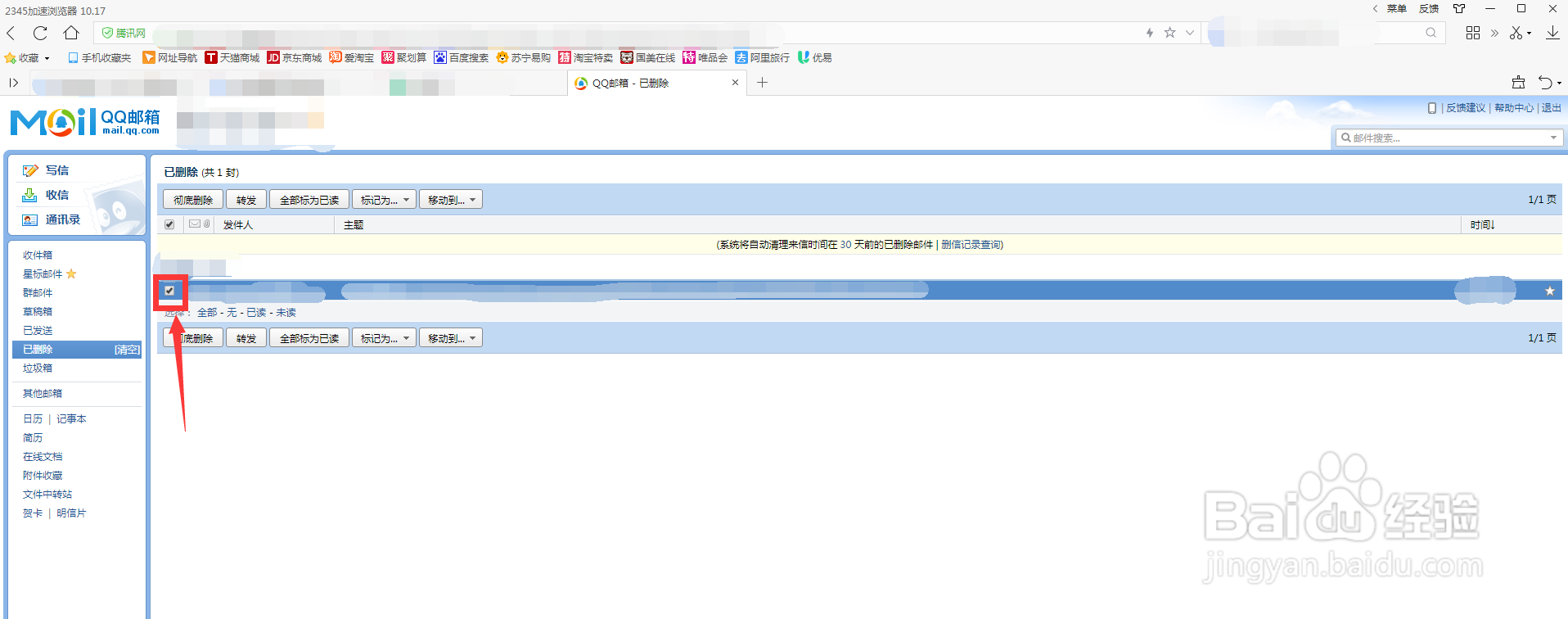Image resolution: width=1568 pixels, height=619 pixels.
Task: Open the four-square apps grid icon
Action: (1473, 33)
